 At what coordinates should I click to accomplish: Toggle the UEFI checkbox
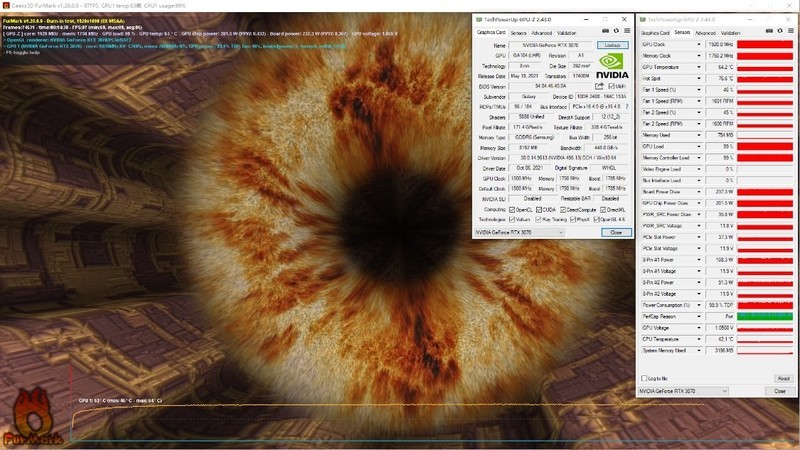pos(609,86)
